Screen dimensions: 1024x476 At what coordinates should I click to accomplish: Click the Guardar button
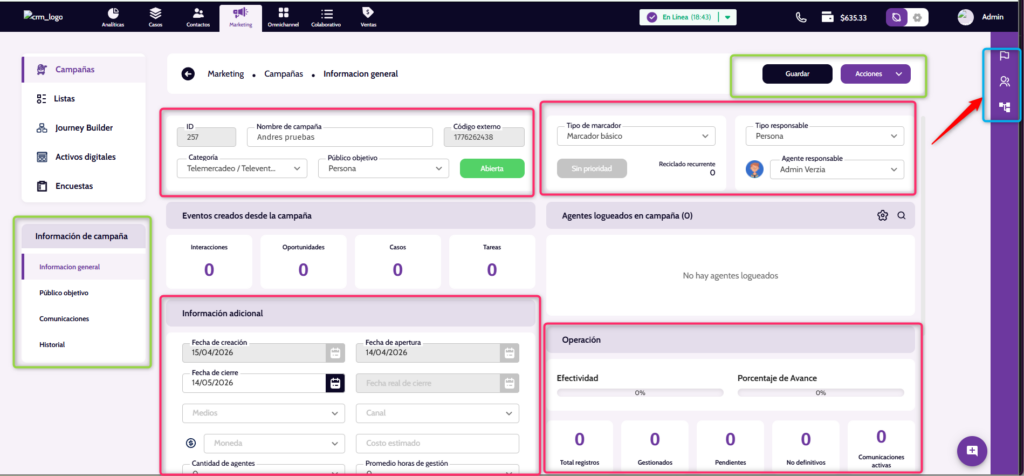(797, 74)
